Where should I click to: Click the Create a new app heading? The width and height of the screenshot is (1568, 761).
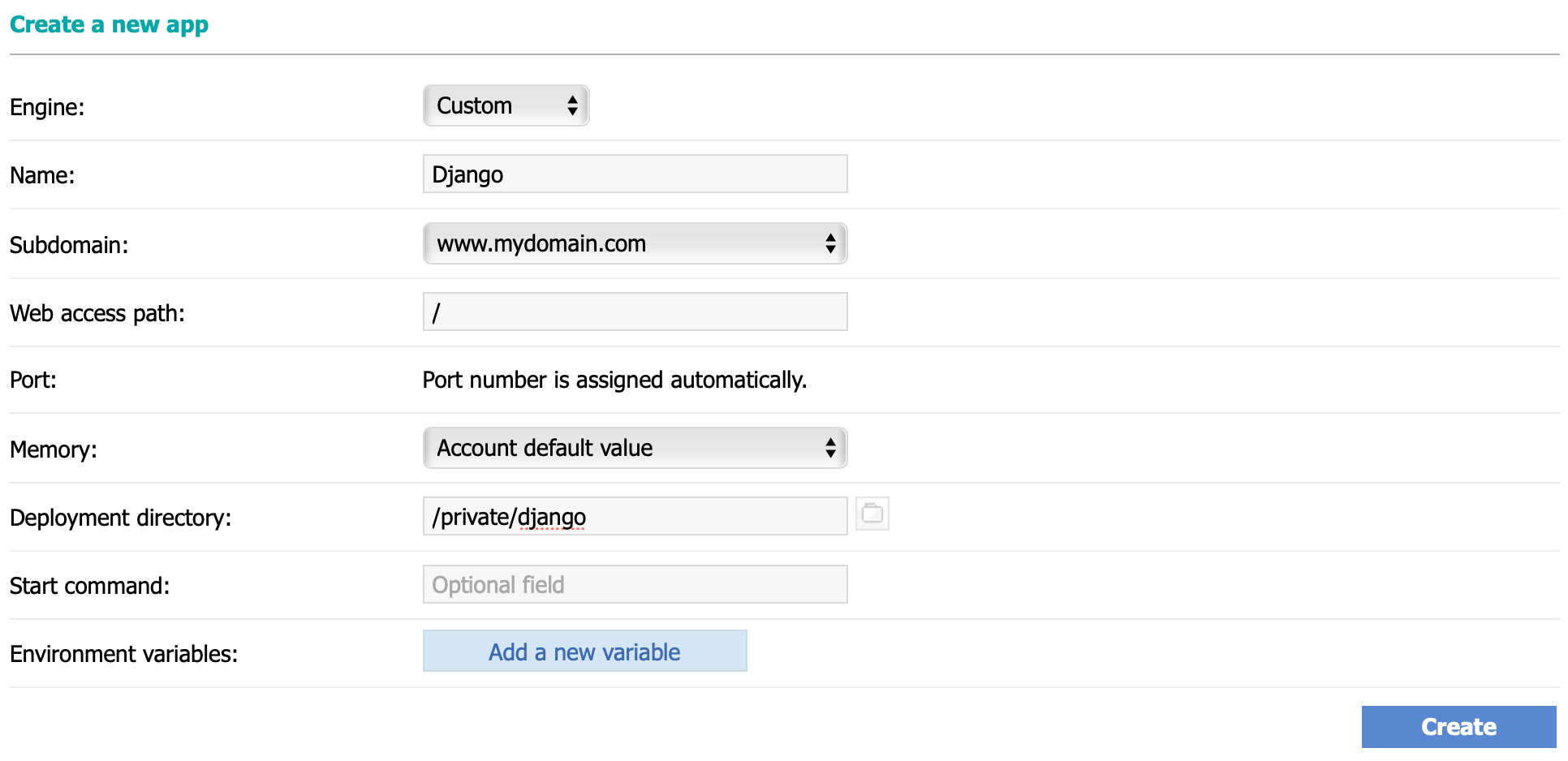109,24
